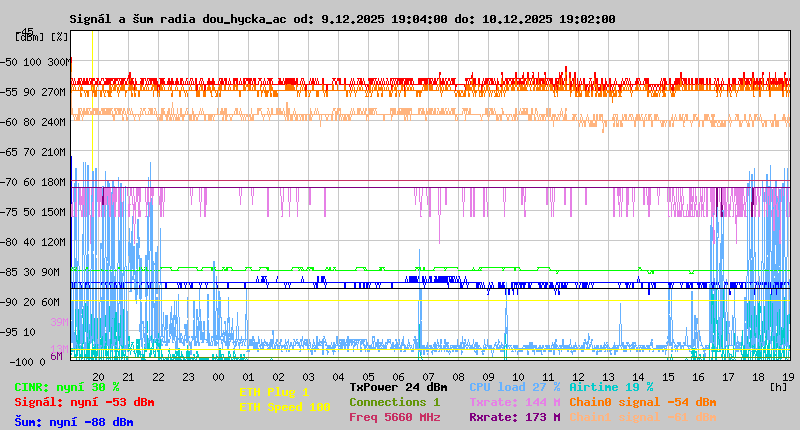The width and height of the screenshot is (800, 430).
Task: Click the 'Freq 5660 MHz' legend label
Action: coord(395,417)
